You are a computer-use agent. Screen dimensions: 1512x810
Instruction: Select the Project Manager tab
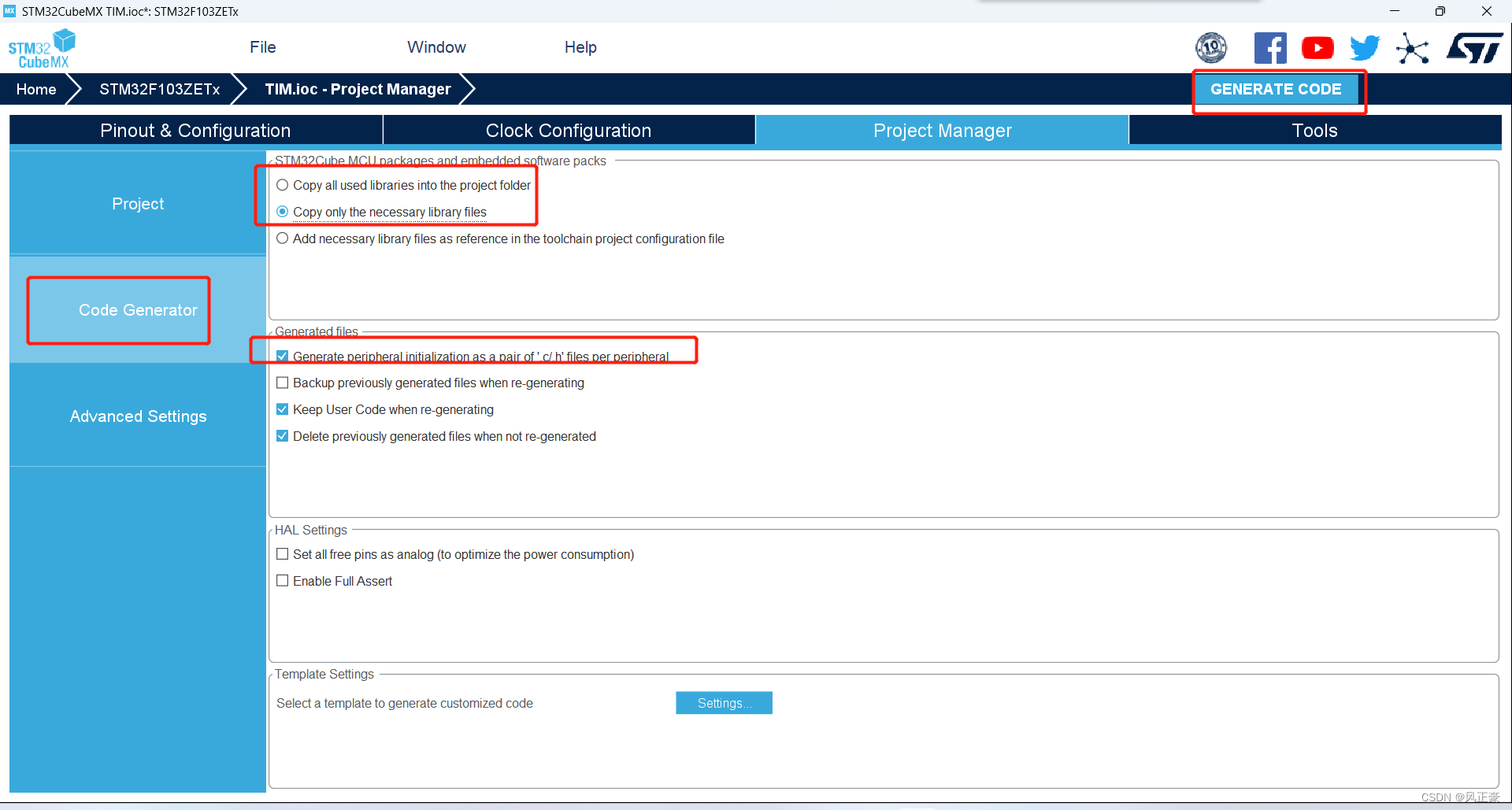[x=942, y=131]
